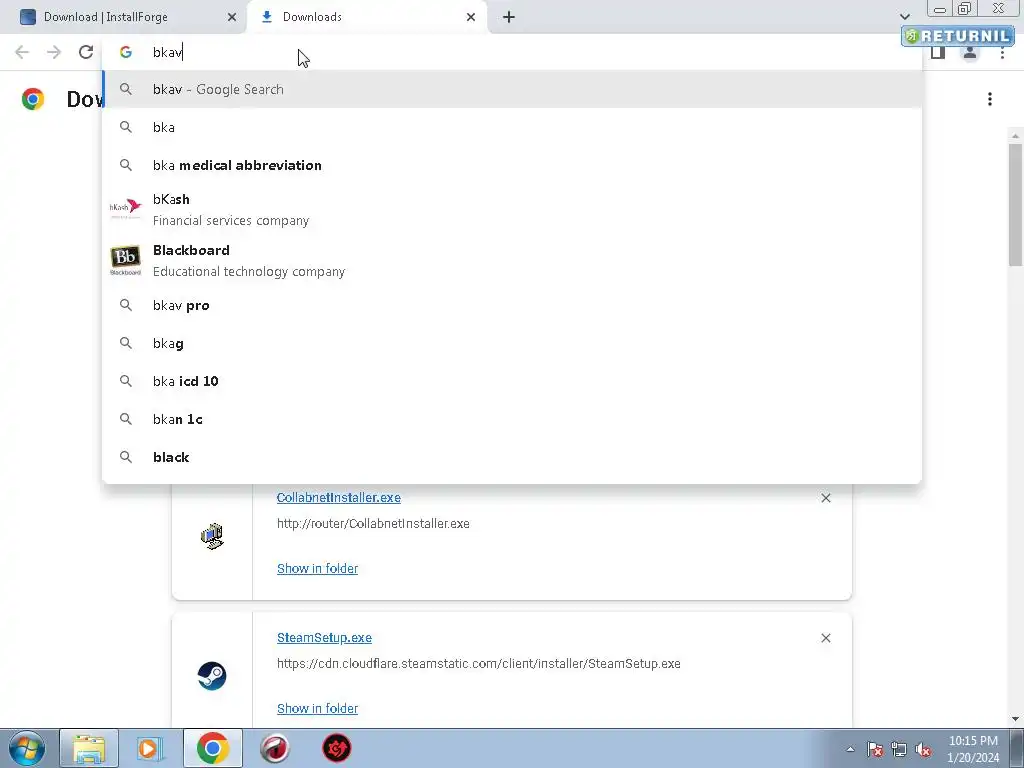Go forward to next page
Viewport: 1024px width, 768px height.
click(54, 52)
